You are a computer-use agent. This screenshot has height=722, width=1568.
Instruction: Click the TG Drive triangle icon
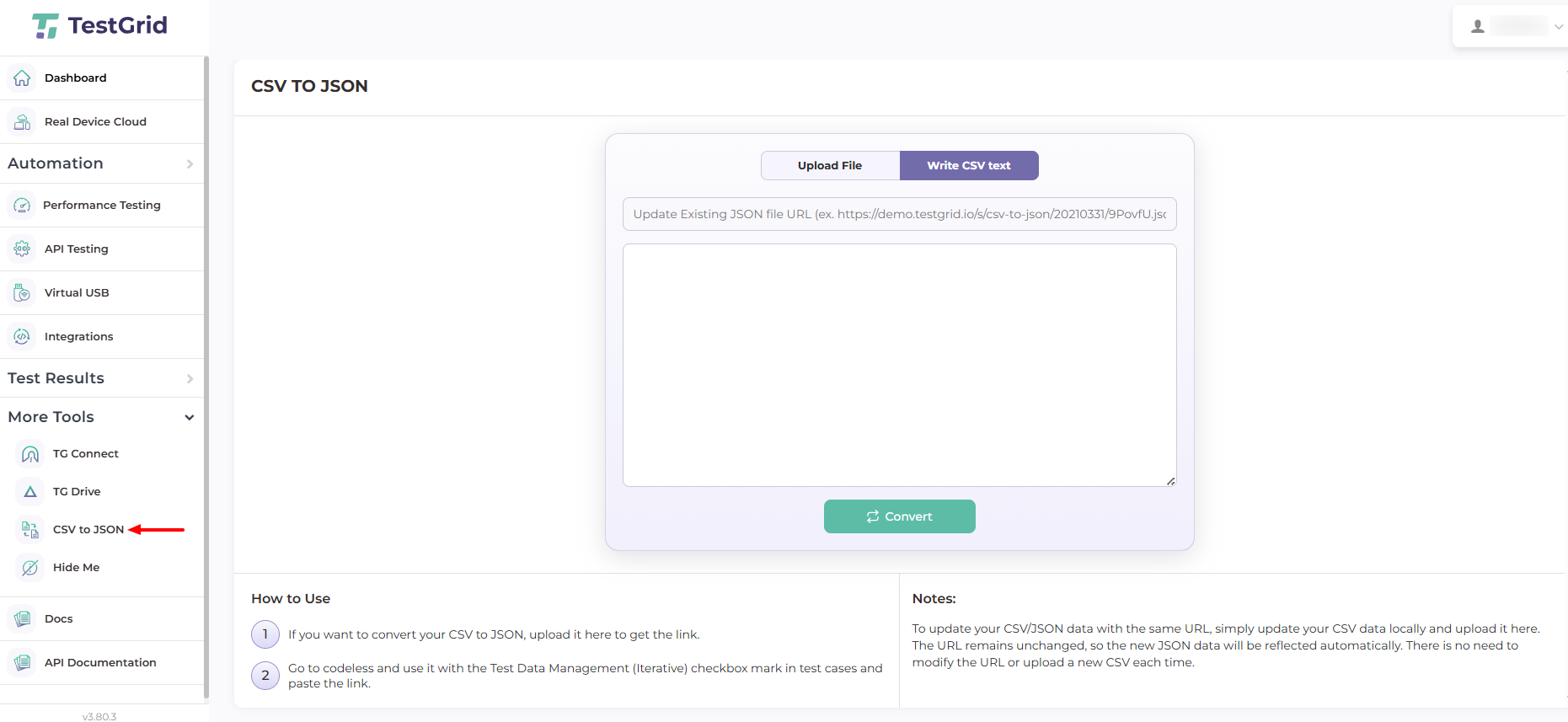point(30,492)
